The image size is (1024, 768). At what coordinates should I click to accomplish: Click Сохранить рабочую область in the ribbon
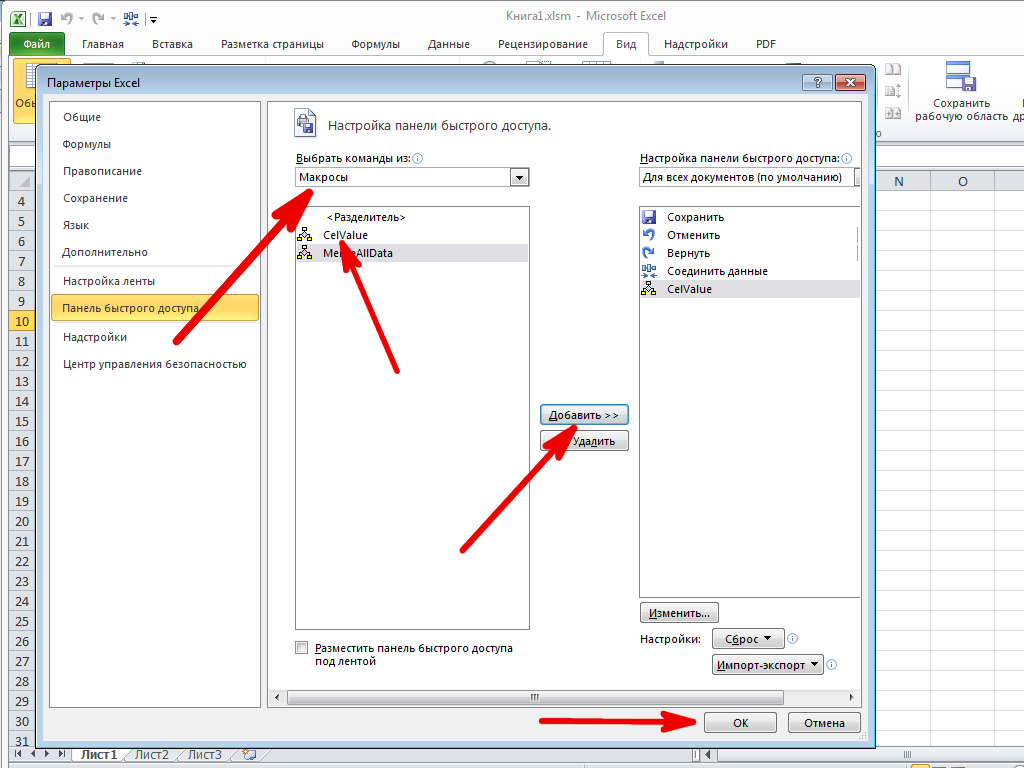point(961,91)
